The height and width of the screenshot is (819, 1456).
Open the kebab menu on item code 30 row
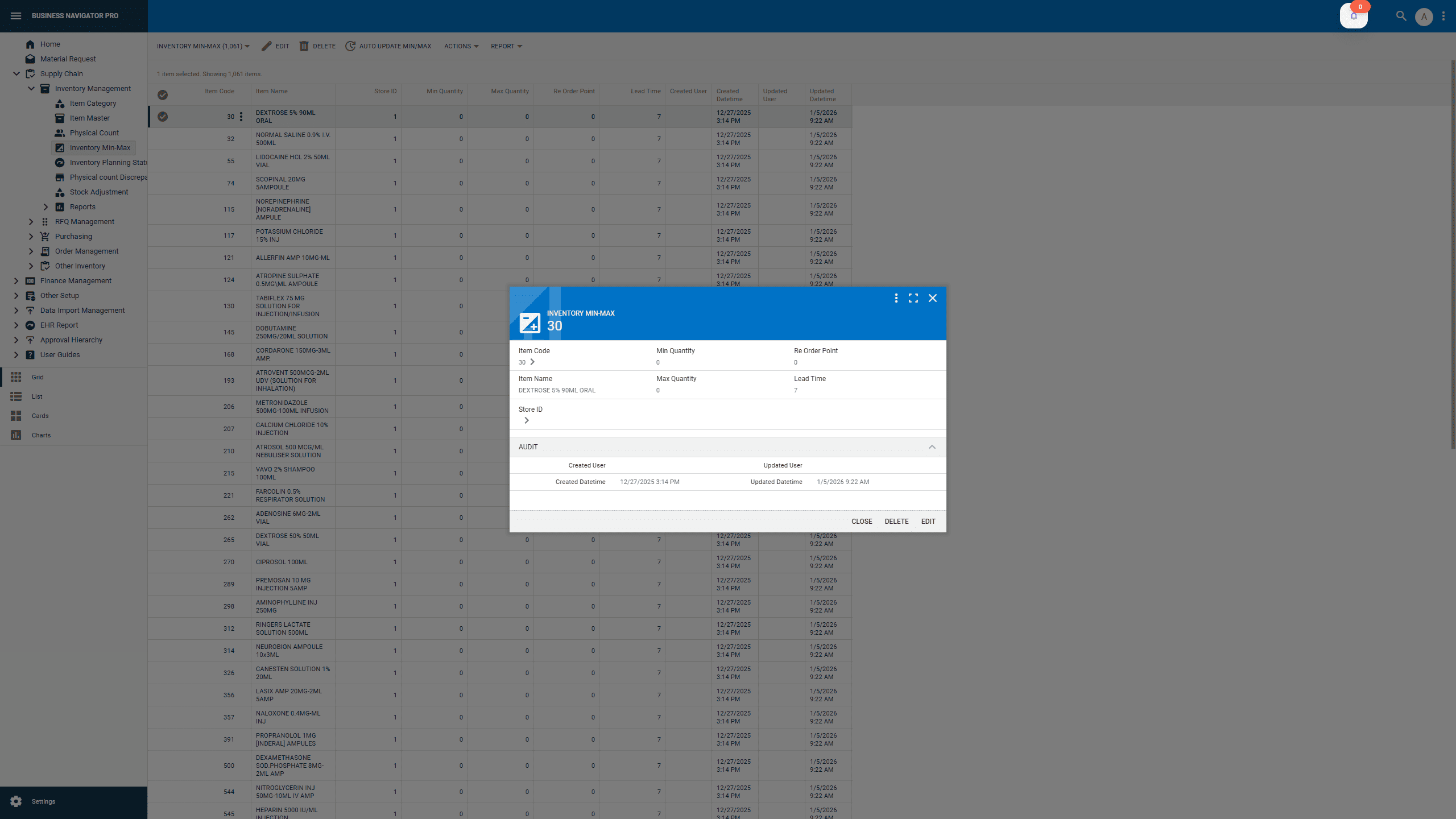(241, 117)
